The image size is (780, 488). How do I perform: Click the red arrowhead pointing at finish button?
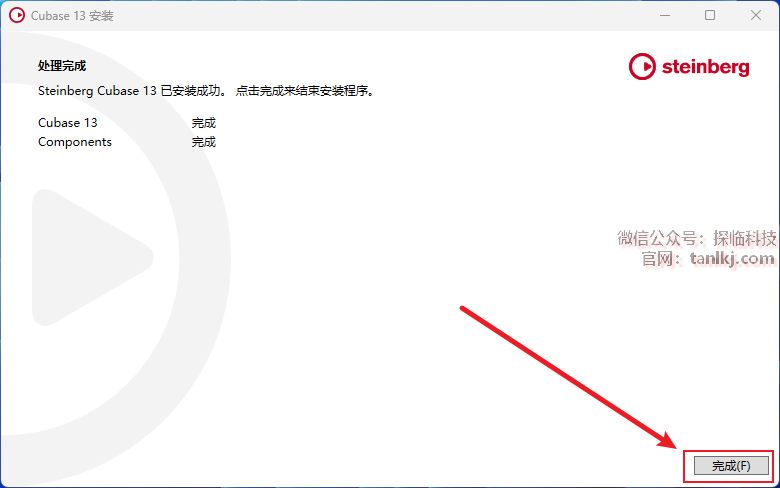(667, 439)
